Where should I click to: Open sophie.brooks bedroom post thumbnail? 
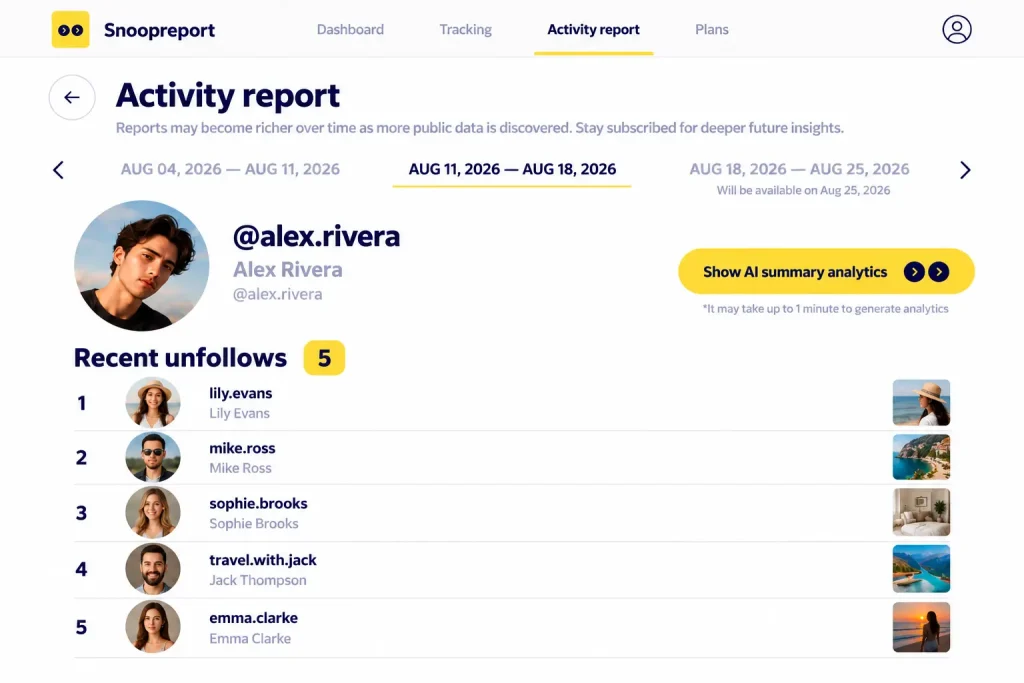coord(921,513)
